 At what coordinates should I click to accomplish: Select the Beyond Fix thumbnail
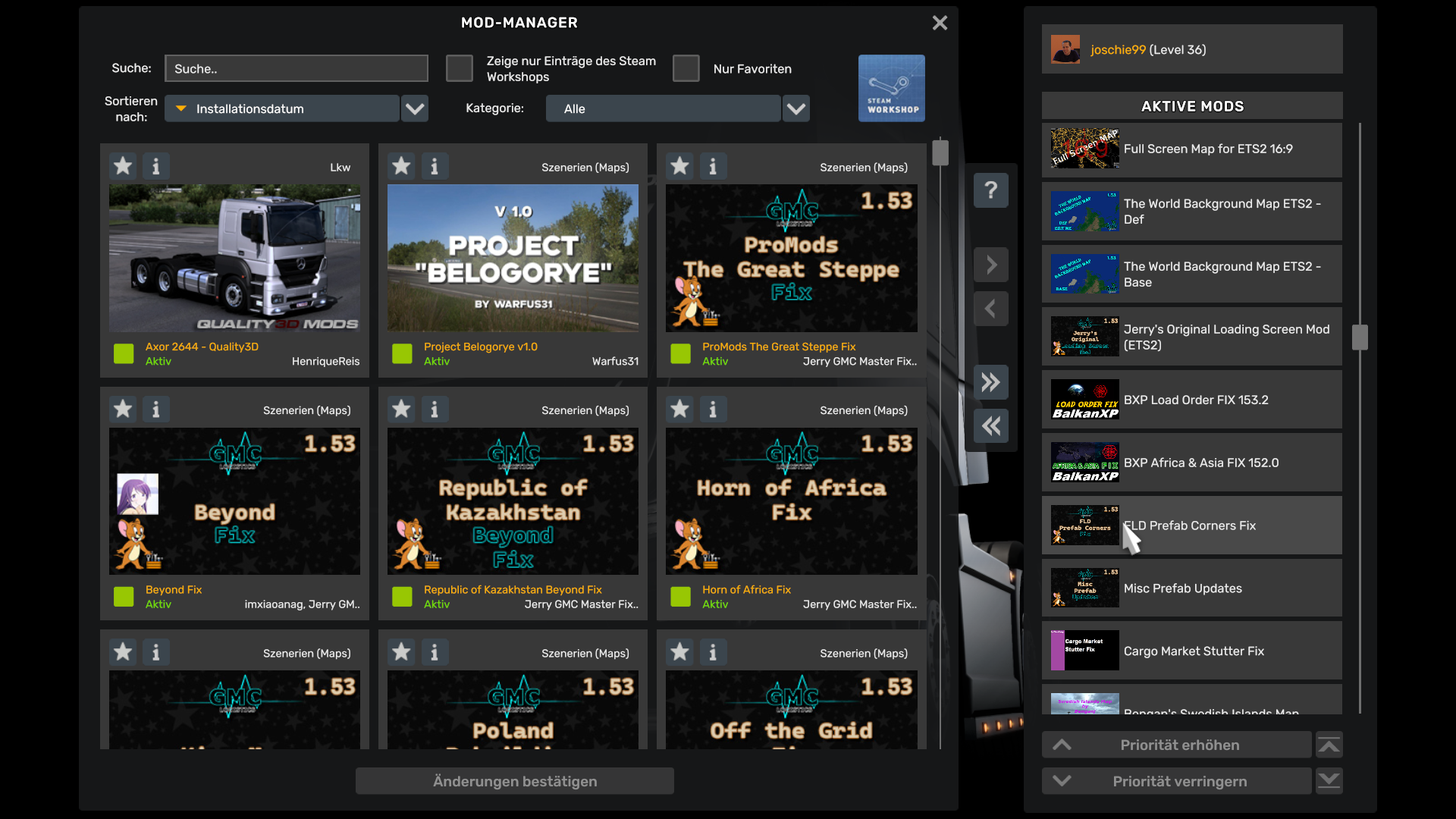pos(234,501)
